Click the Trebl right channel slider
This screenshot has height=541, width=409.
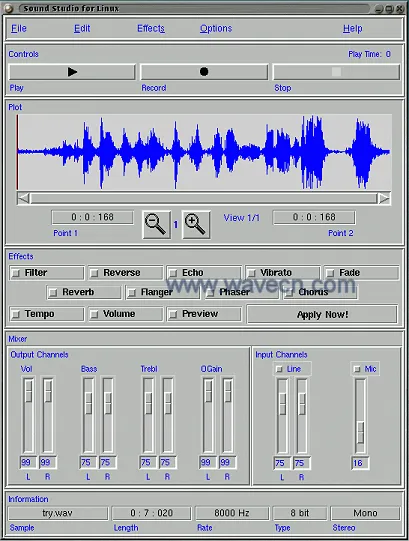coord(168,415)
